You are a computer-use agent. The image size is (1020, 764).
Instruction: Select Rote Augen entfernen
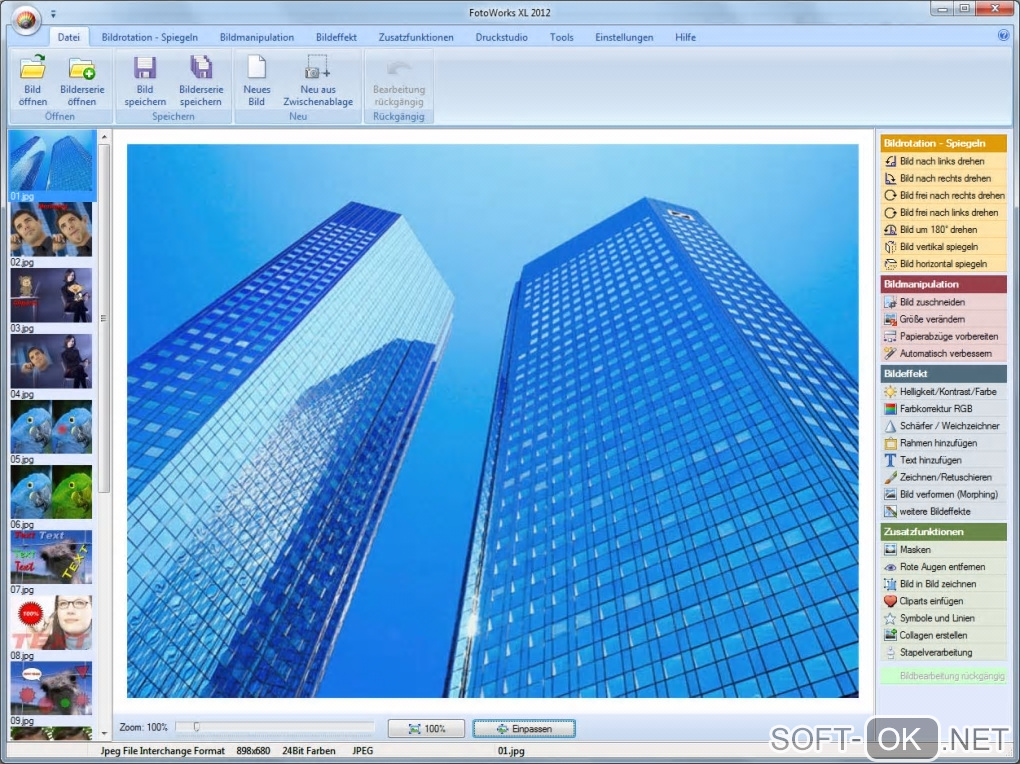click(943, 567)
